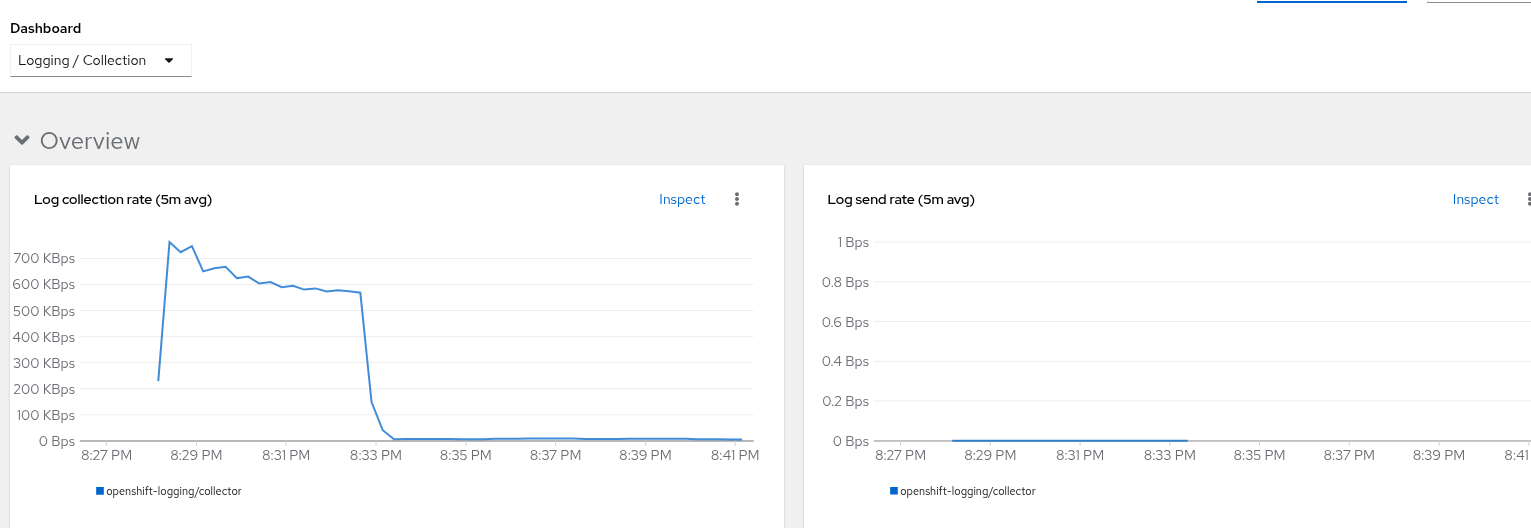Viewport: 1531px width, 528px height.
Task: Click the 8:33 PM label on collection chart
Action: pos(376,455)
